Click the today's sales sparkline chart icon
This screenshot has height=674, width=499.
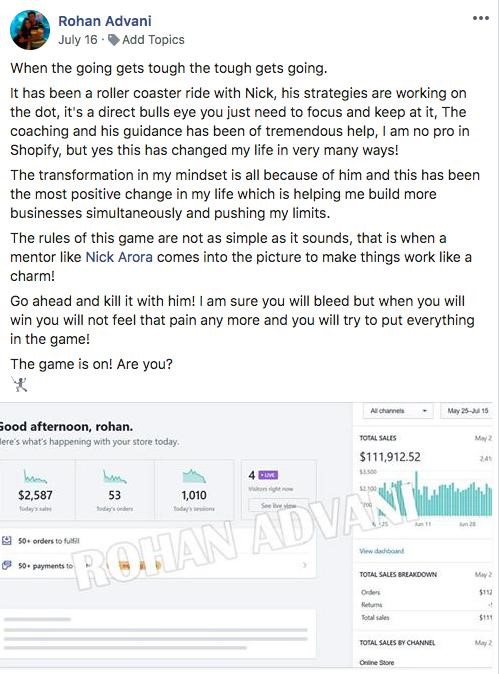[x=35, y=477]
